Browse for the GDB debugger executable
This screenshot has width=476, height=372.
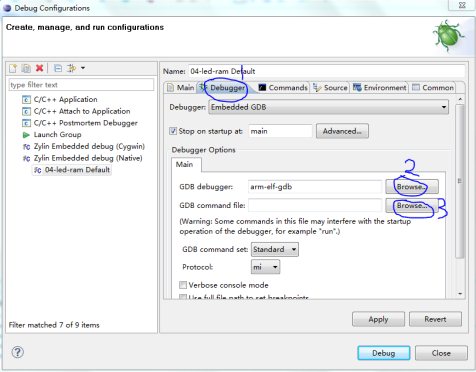click(x=412, y=187)
